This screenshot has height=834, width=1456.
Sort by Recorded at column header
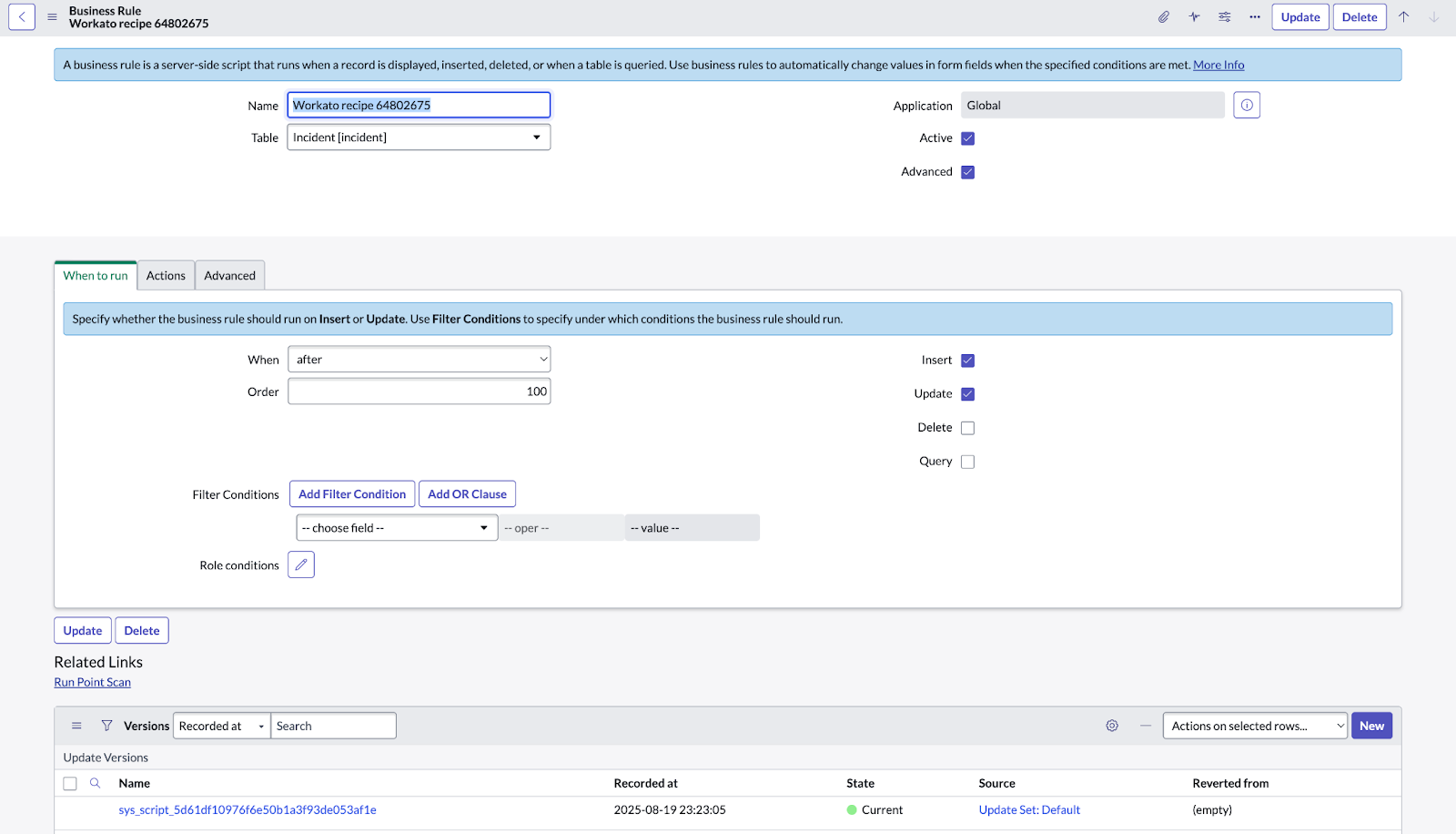[646, 783]
